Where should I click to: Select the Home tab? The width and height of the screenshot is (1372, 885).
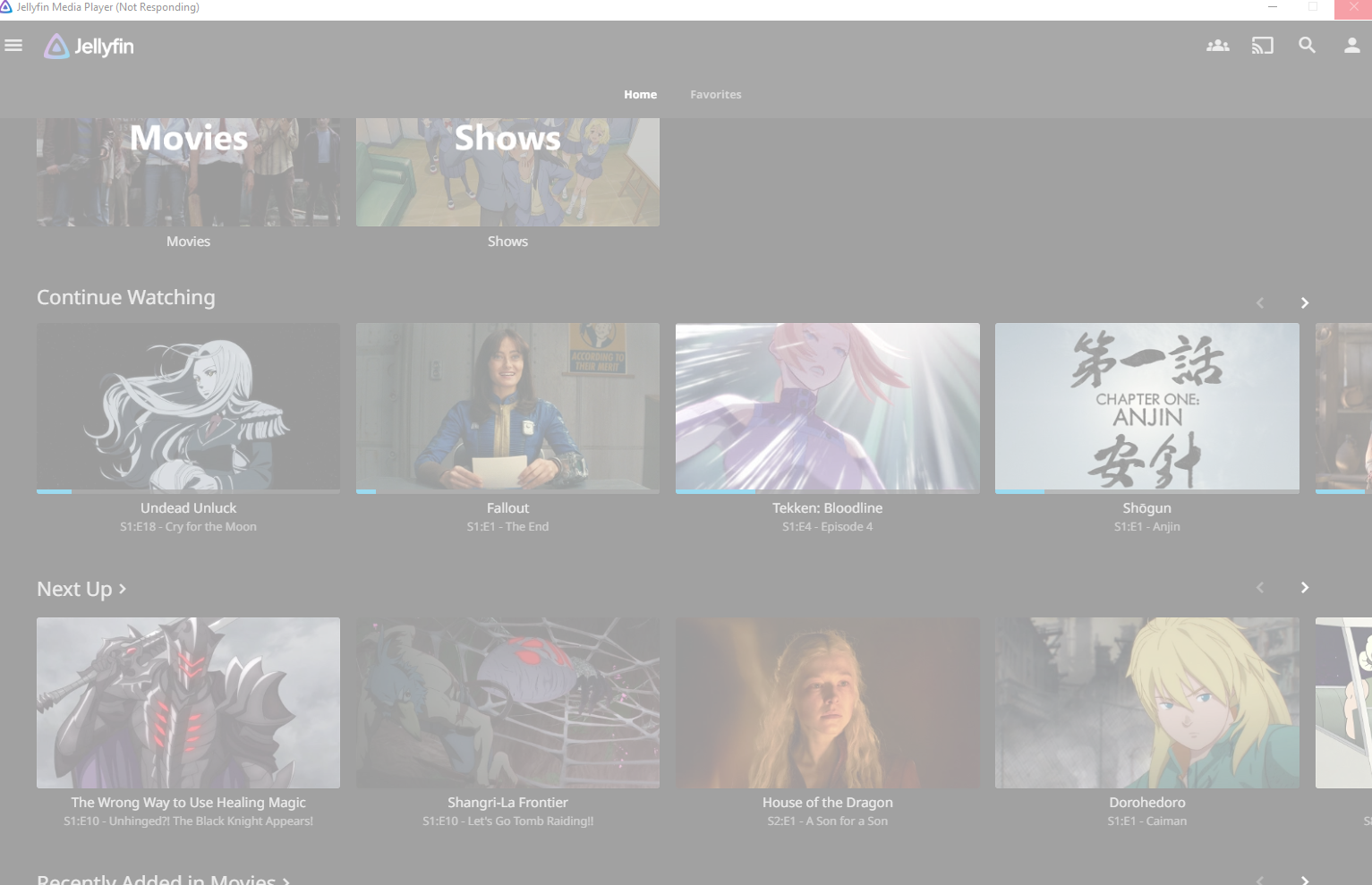[x=640, y=95]
